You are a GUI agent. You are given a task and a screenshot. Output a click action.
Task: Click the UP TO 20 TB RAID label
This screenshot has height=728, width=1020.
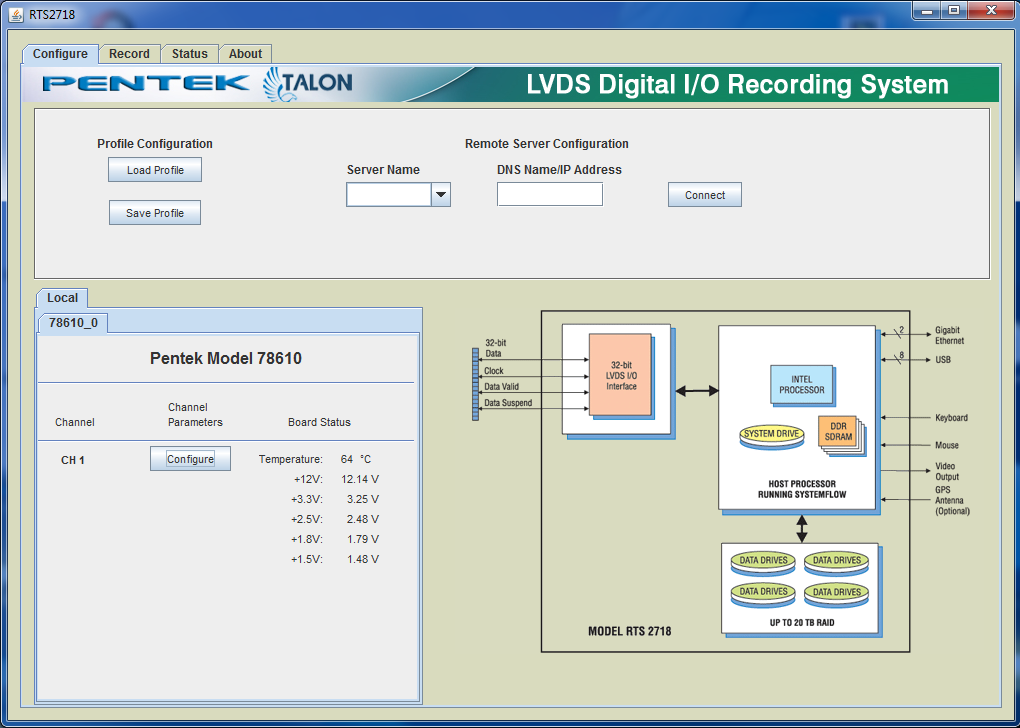click(801, 623)
